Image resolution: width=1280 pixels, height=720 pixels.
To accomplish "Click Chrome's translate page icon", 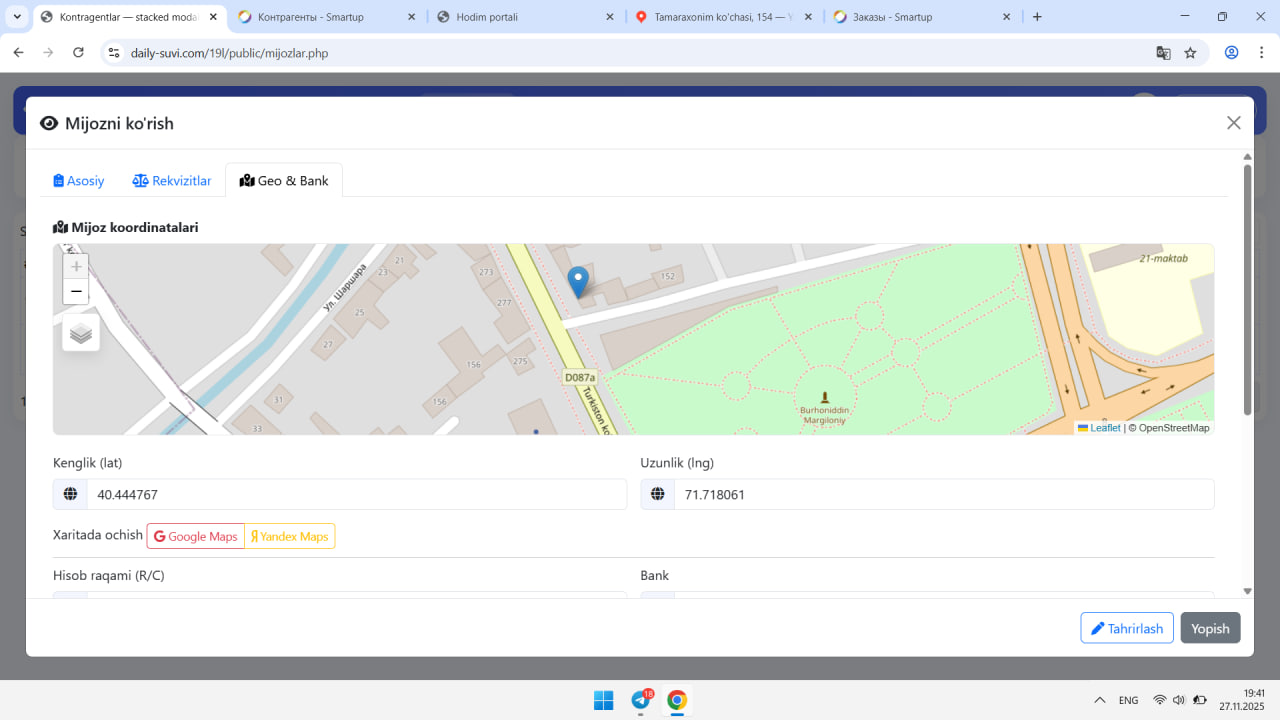I will 1163,53.
